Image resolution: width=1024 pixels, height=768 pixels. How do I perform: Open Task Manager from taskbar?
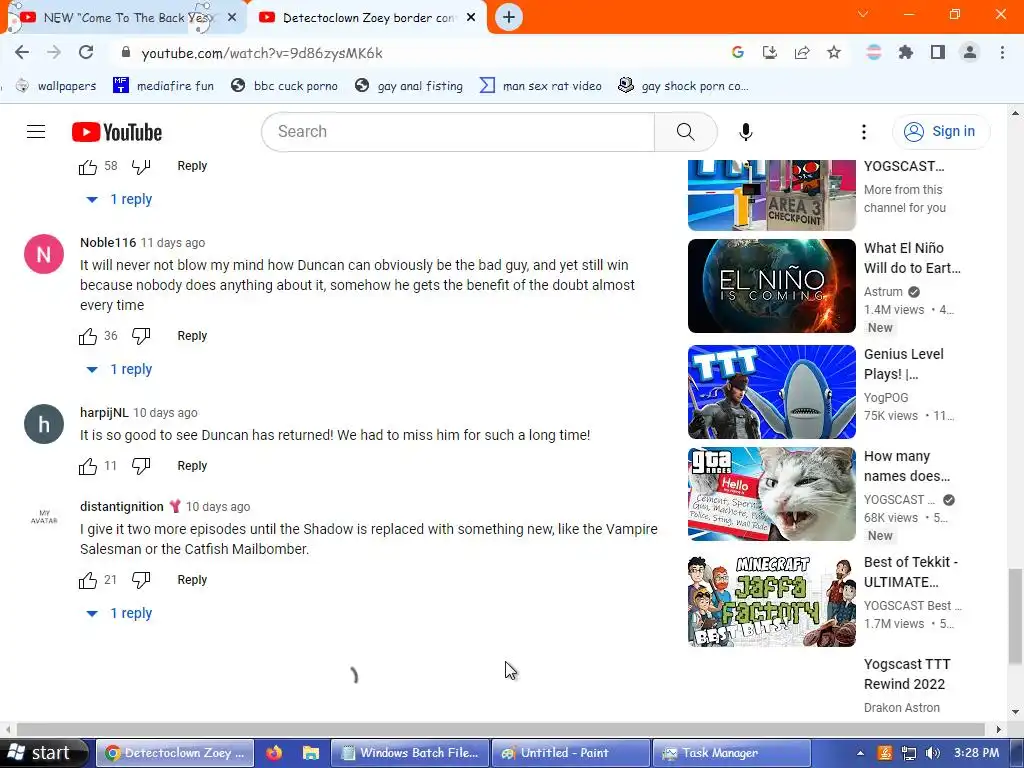point(732,753)
